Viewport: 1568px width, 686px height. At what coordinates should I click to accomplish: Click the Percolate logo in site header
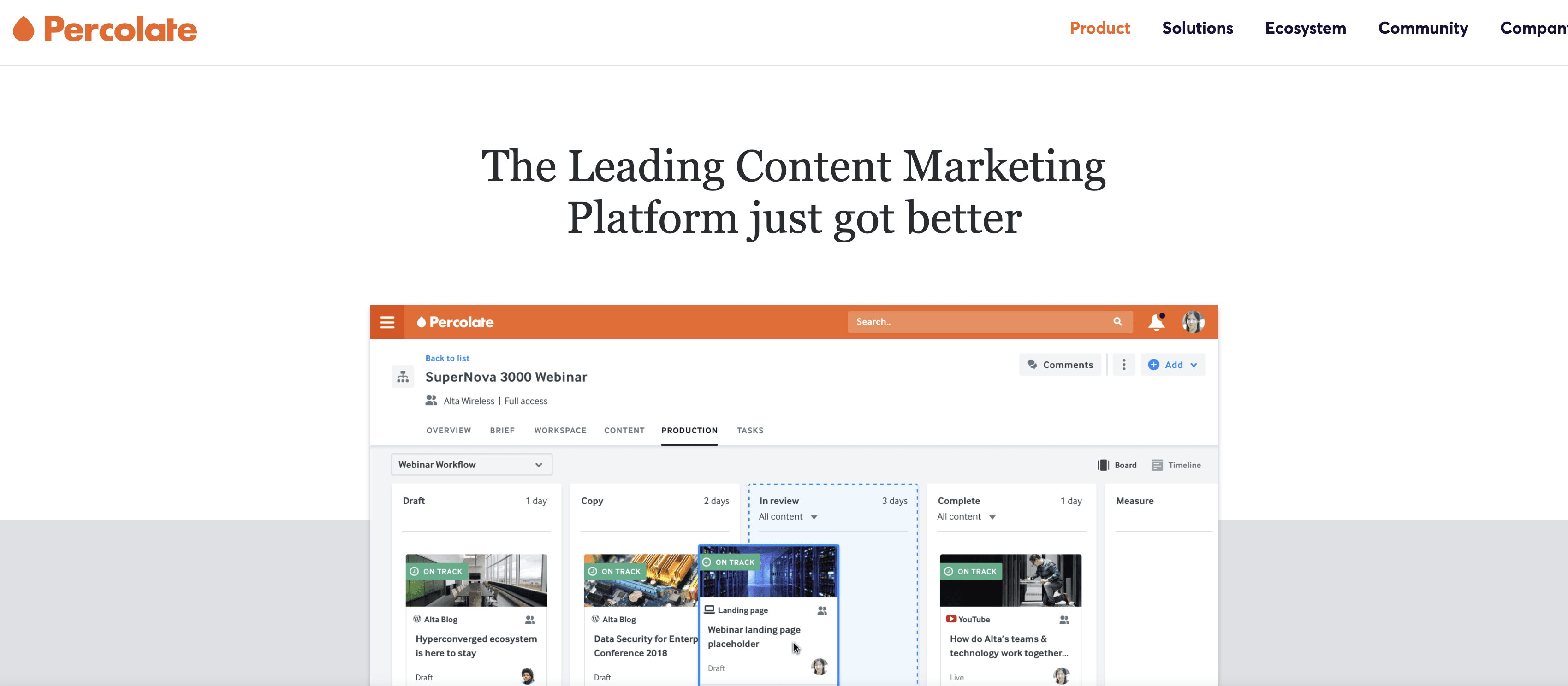[105, 29]
